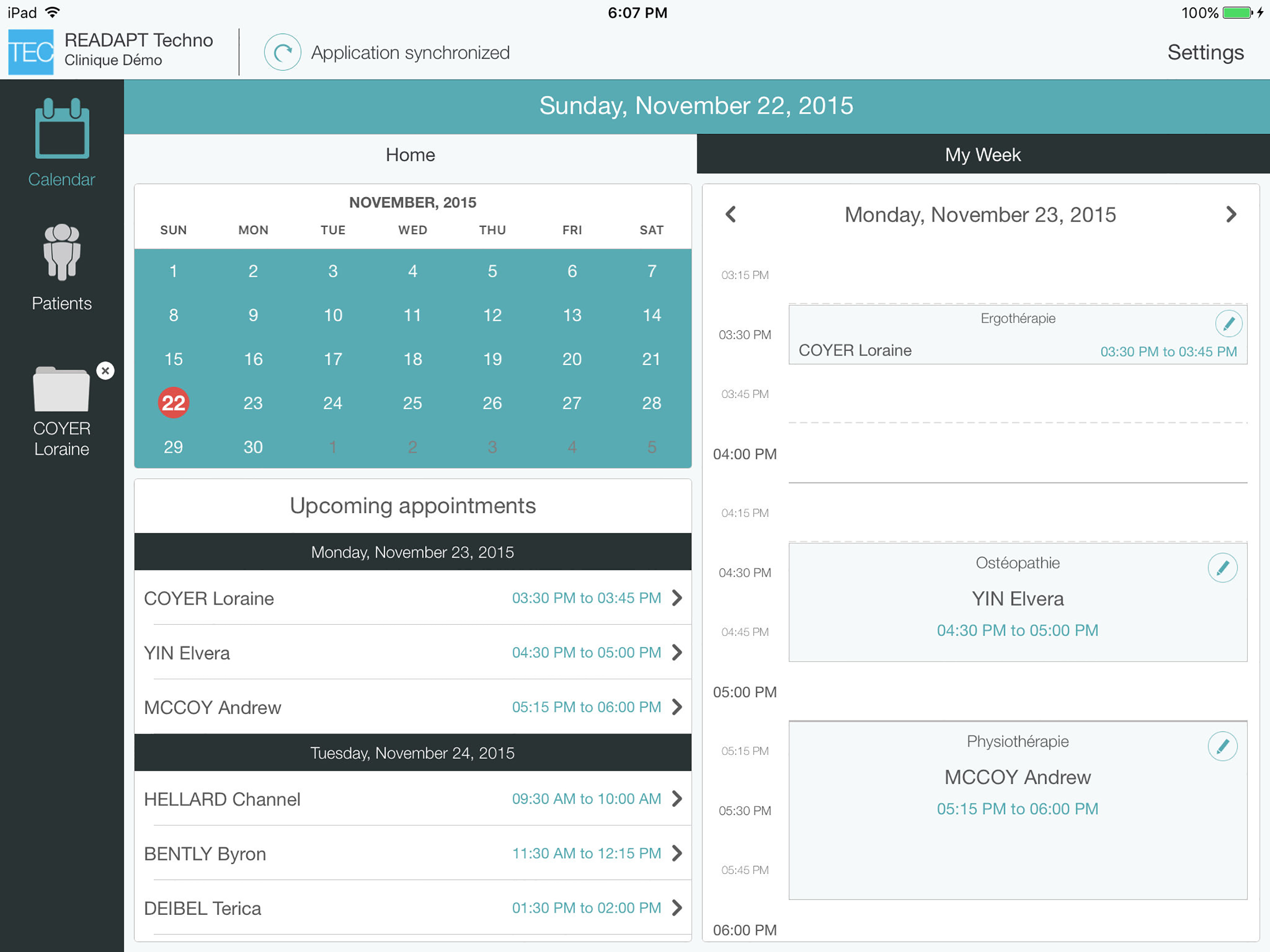This screenshot has height=952, width=1270.
Task: Open the Patients sidebar icon
Action: pyautogui.click(x=61, y=252)
